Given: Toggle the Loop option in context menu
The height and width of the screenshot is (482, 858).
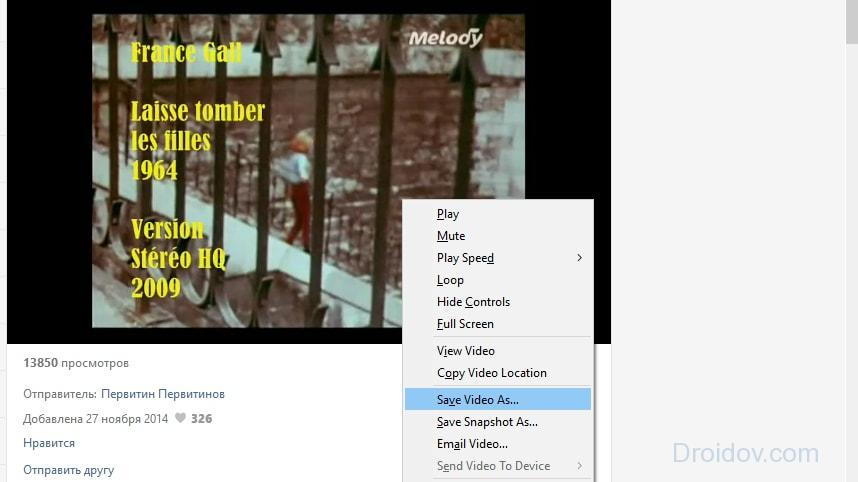Looking at the screenshot, I should pos(450,280).
